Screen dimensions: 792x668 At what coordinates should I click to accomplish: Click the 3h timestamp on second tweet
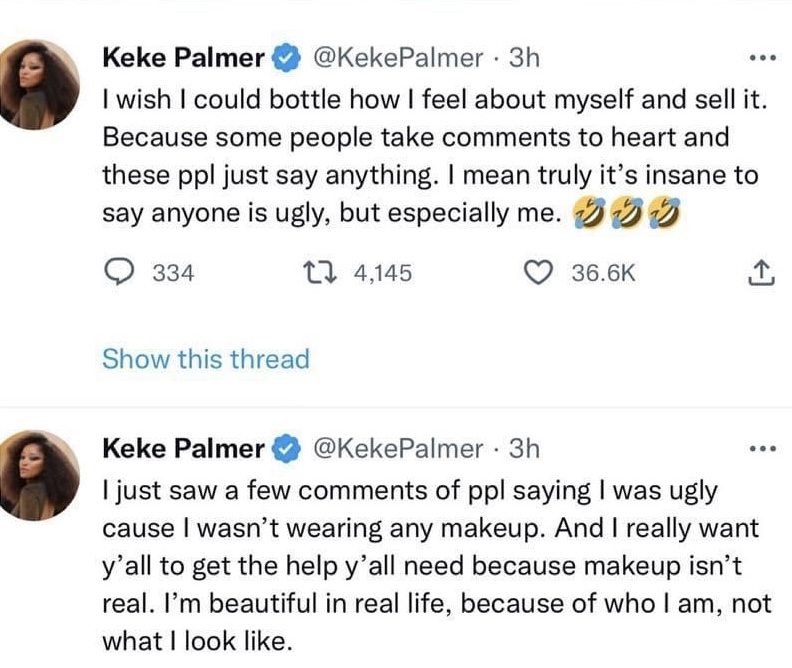[x=524, y=448]
